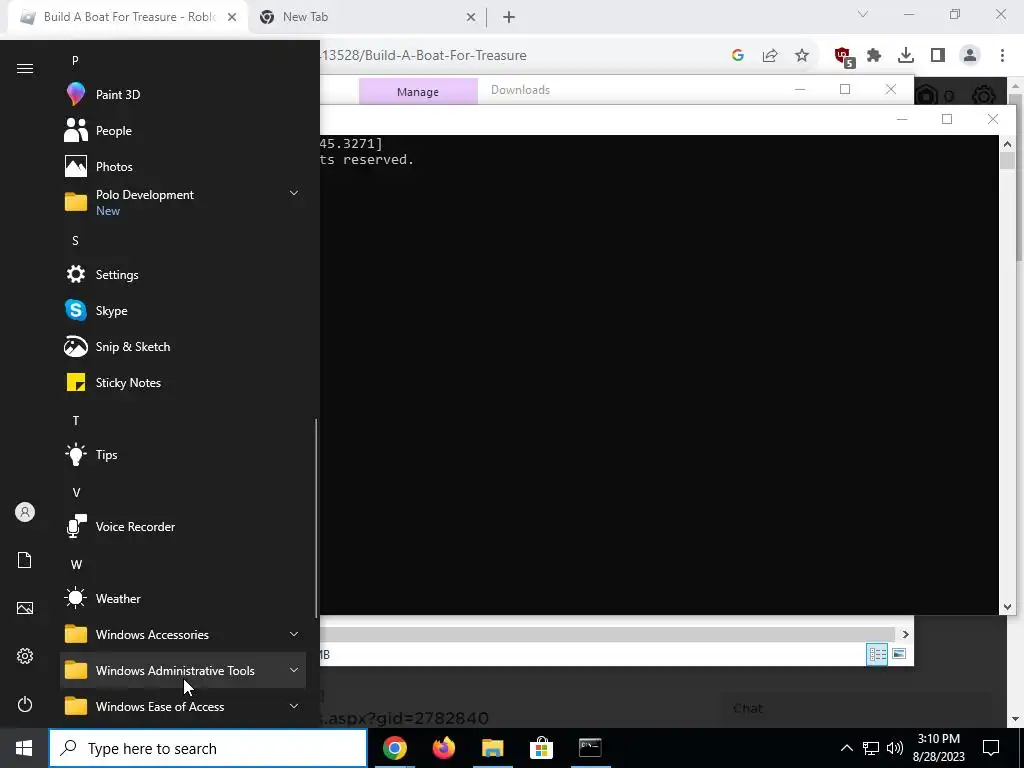
Task: Open the Chrome three-dot menu
Action: (1002, 56)
